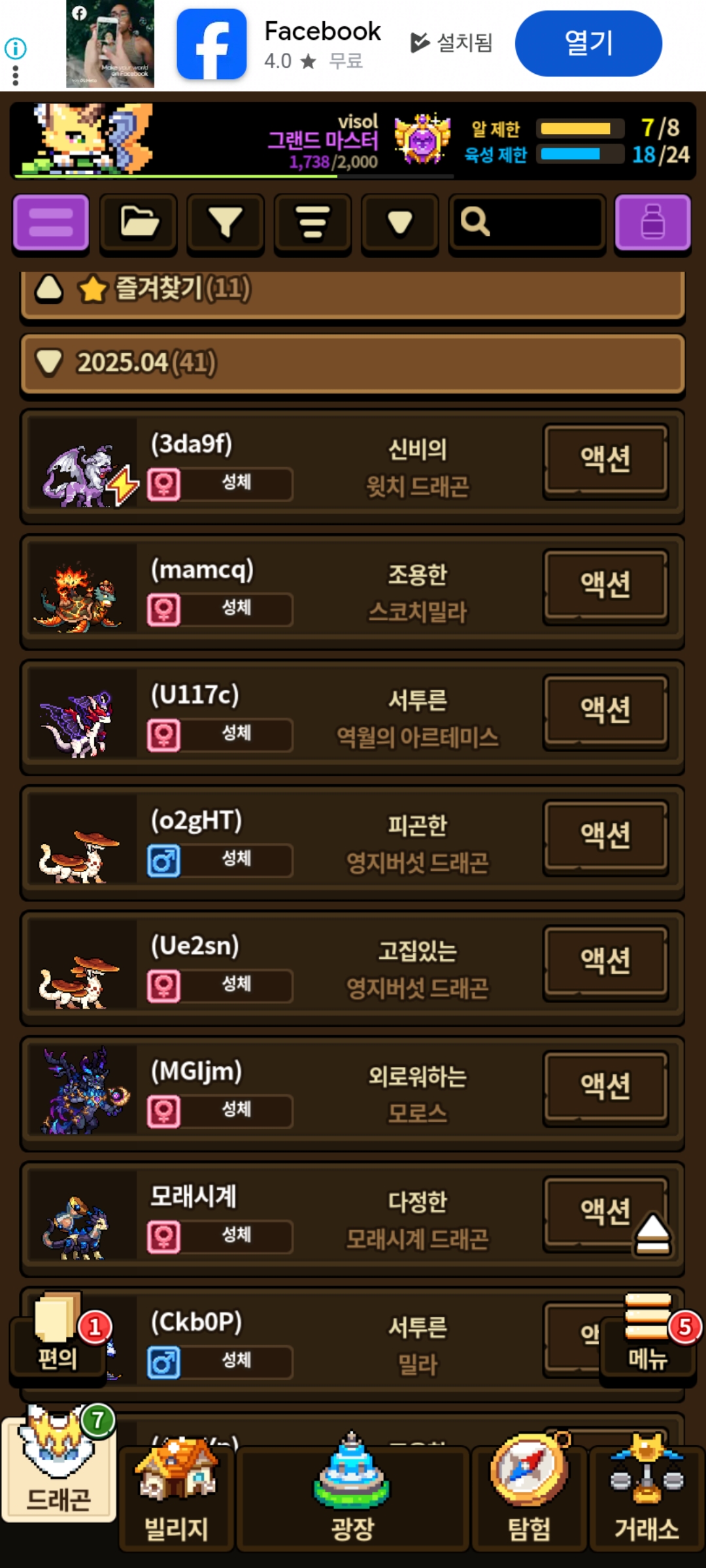Tap the ad info icon
706x1568 pixels.
pos(15,48)
